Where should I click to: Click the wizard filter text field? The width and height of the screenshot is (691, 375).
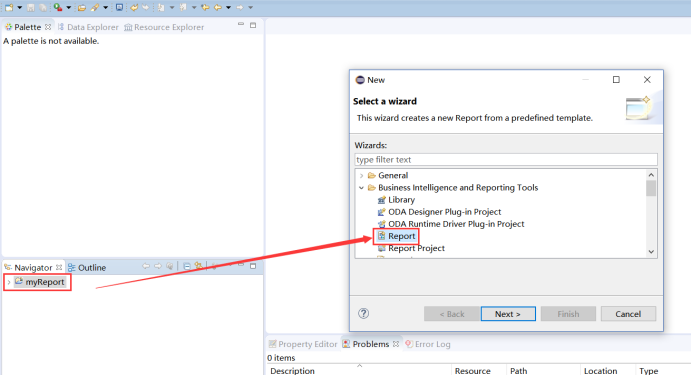point(506,160)
